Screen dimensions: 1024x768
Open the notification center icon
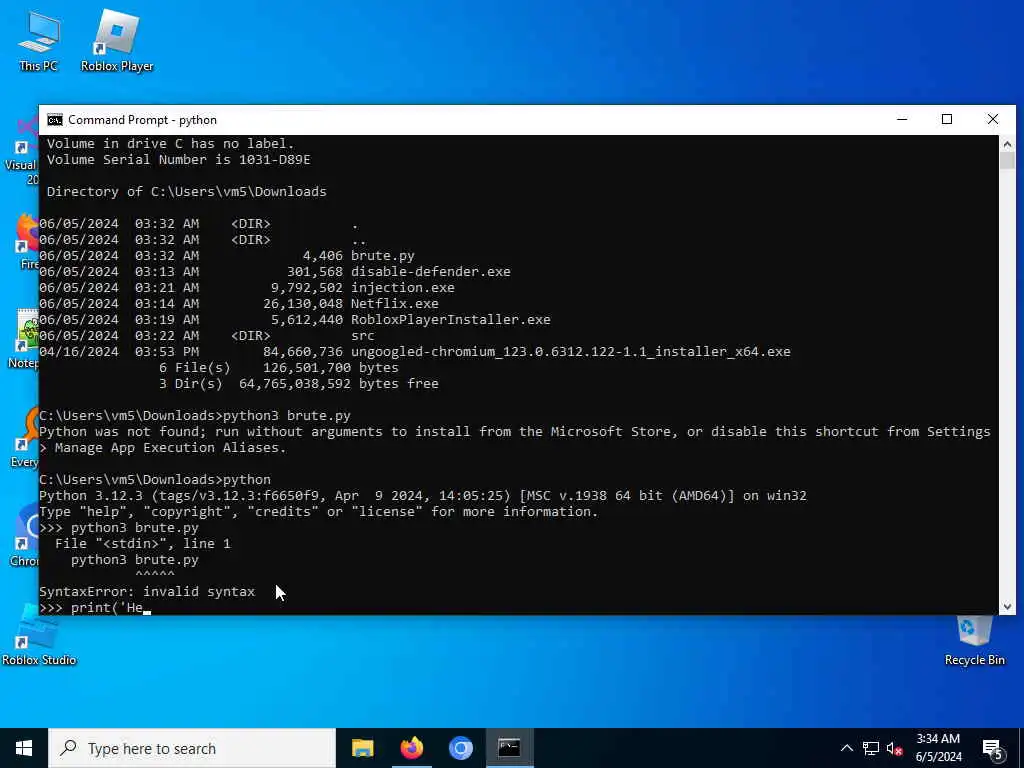[992, 748]
